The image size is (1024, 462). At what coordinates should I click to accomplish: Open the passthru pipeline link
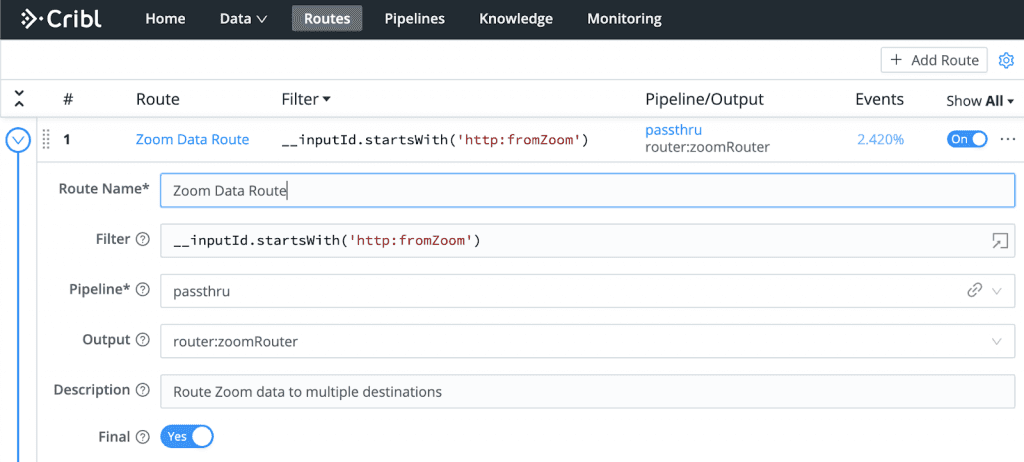click(675, 131)
